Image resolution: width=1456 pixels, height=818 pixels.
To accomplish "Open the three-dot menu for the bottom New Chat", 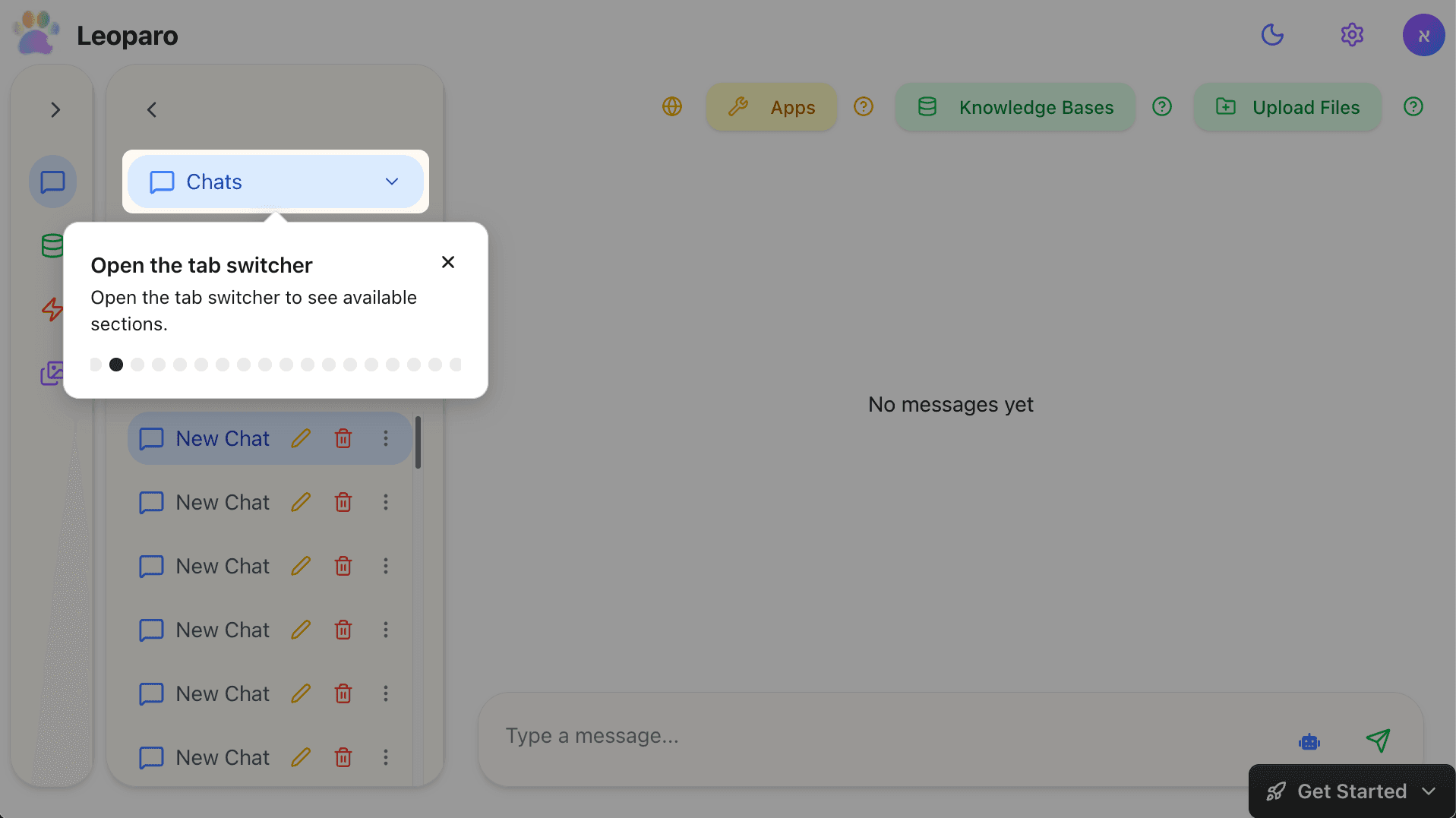I will [x=385, y=757].
